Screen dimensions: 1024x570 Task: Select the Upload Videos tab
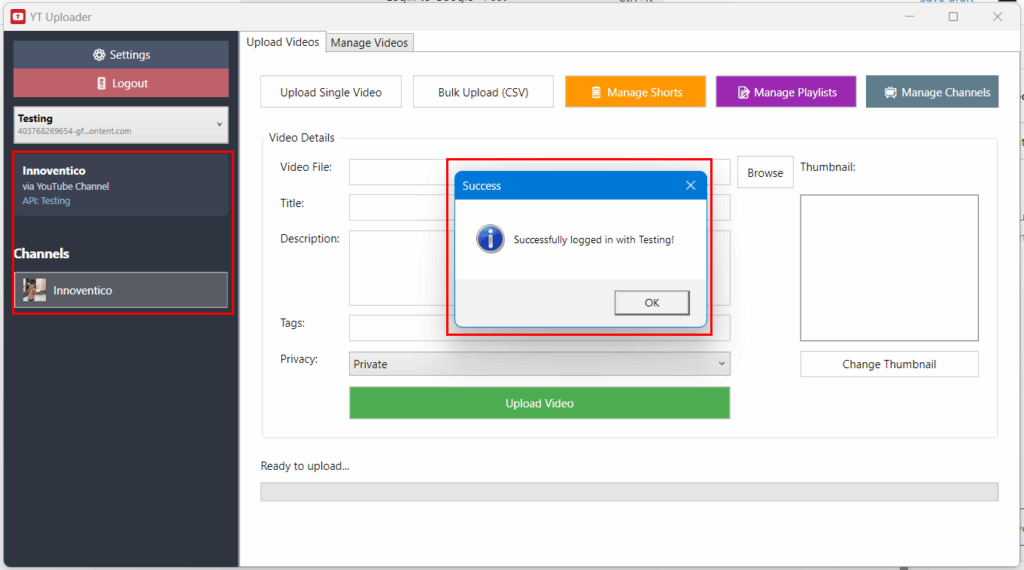(282, 42)
